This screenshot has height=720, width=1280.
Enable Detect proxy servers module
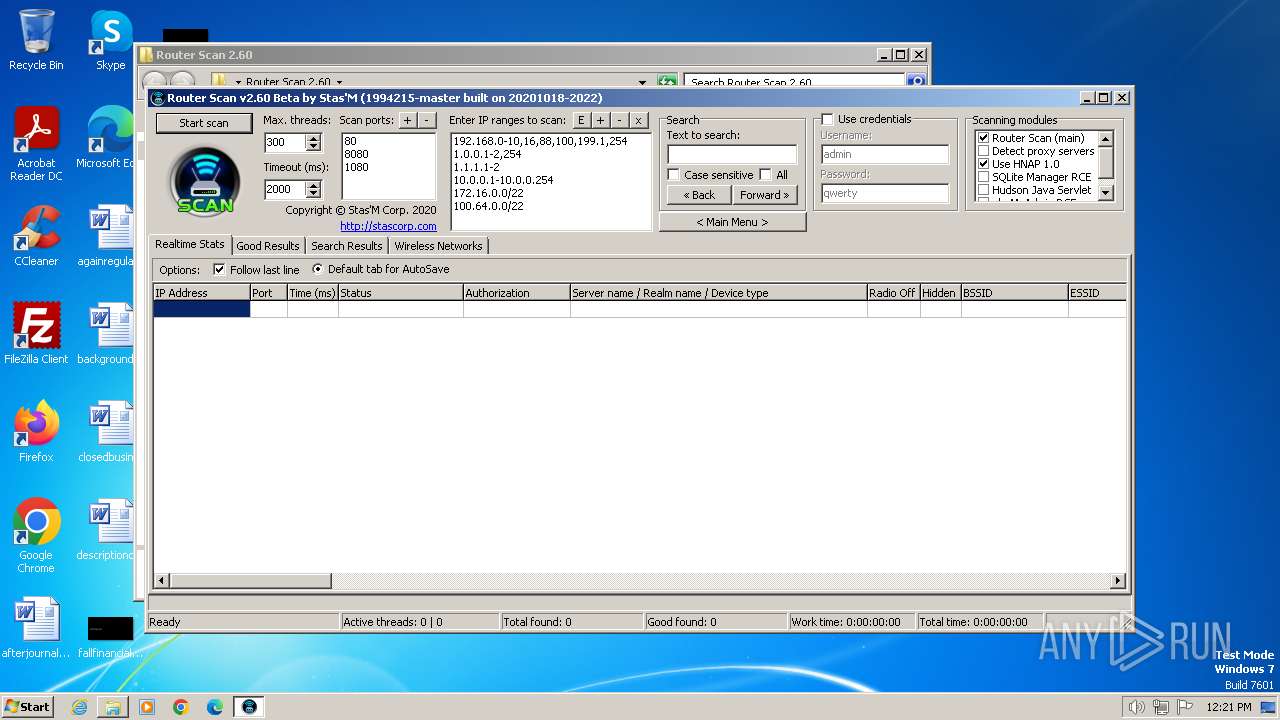[x=983, y=151]
